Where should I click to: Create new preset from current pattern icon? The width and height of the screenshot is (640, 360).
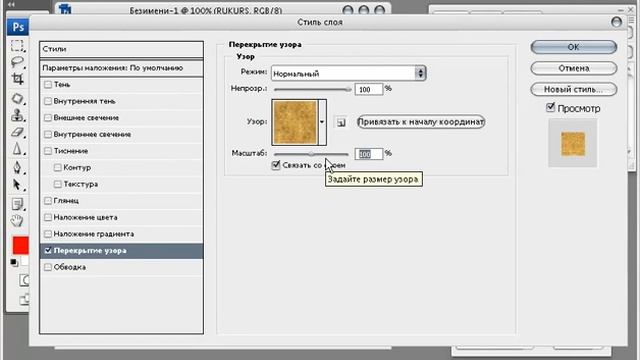341,122
